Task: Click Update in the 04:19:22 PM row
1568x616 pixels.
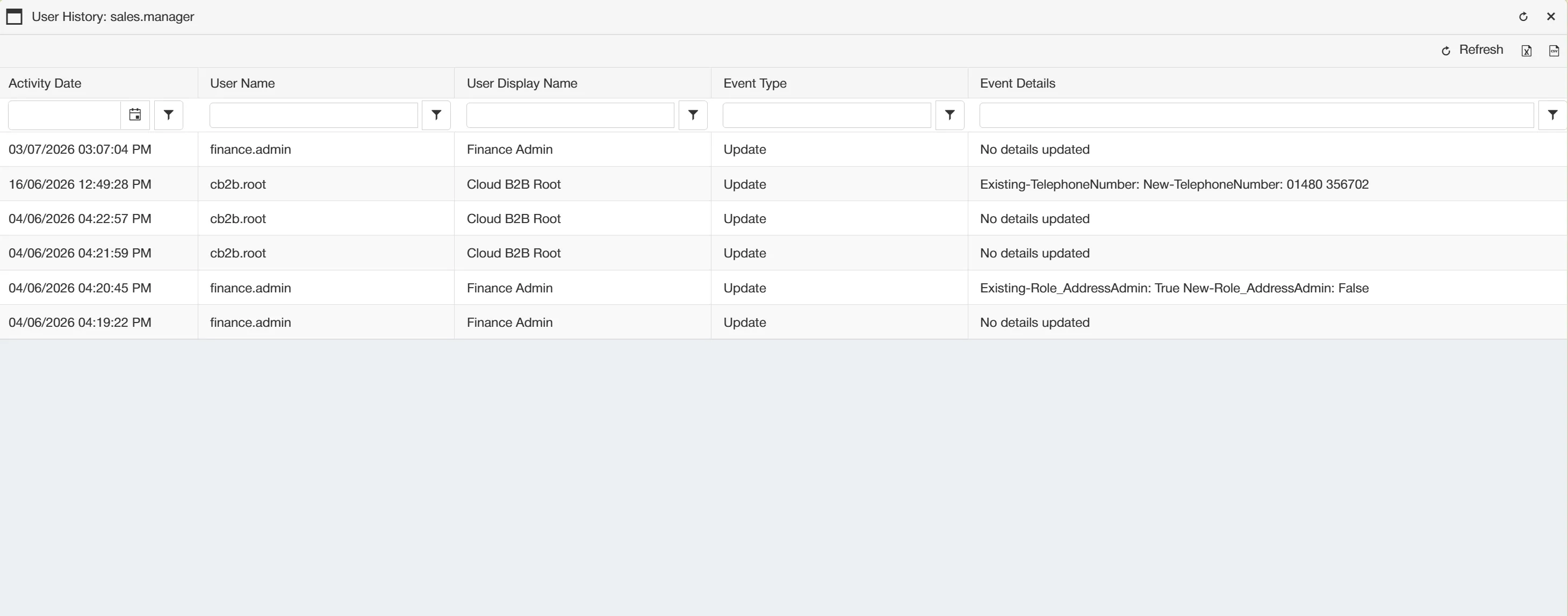Action: [x=744, y=323]
